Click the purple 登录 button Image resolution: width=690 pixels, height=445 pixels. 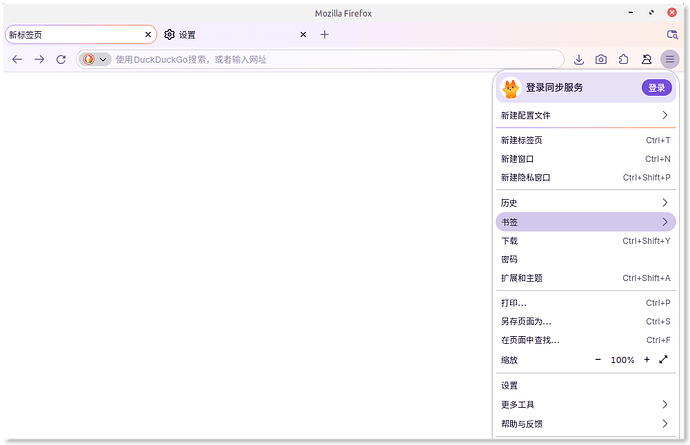coord(657,88)
